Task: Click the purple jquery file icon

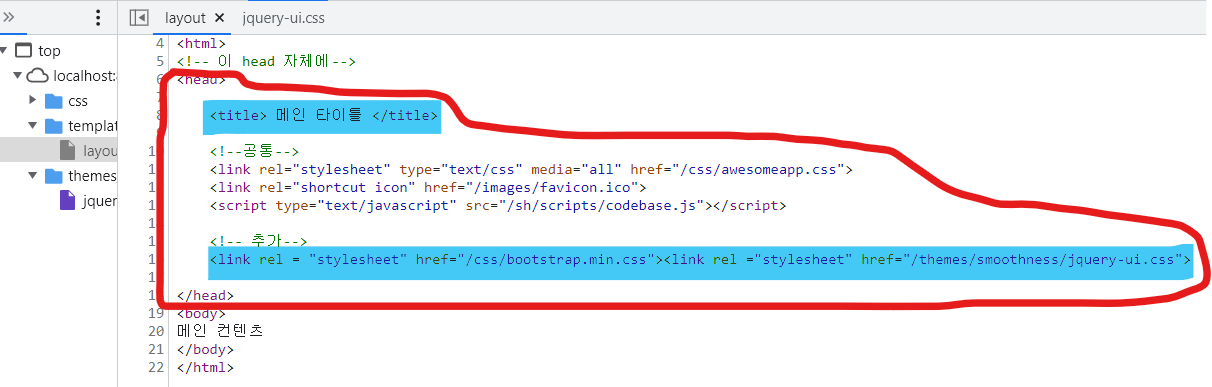Action: [67, 200]
